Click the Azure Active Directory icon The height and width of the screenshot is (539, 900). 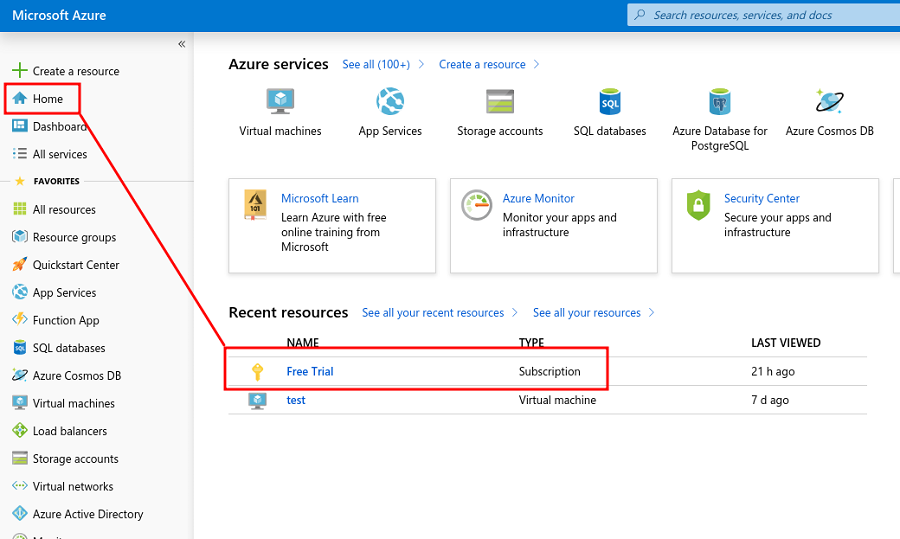(20, 513)
